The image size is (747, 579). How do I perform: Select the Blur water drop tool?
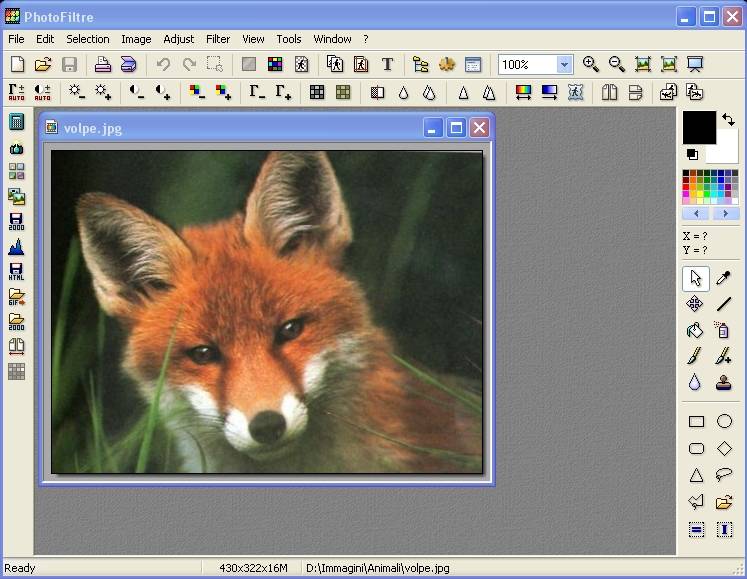pyautogui.click(x=695, y=382)
